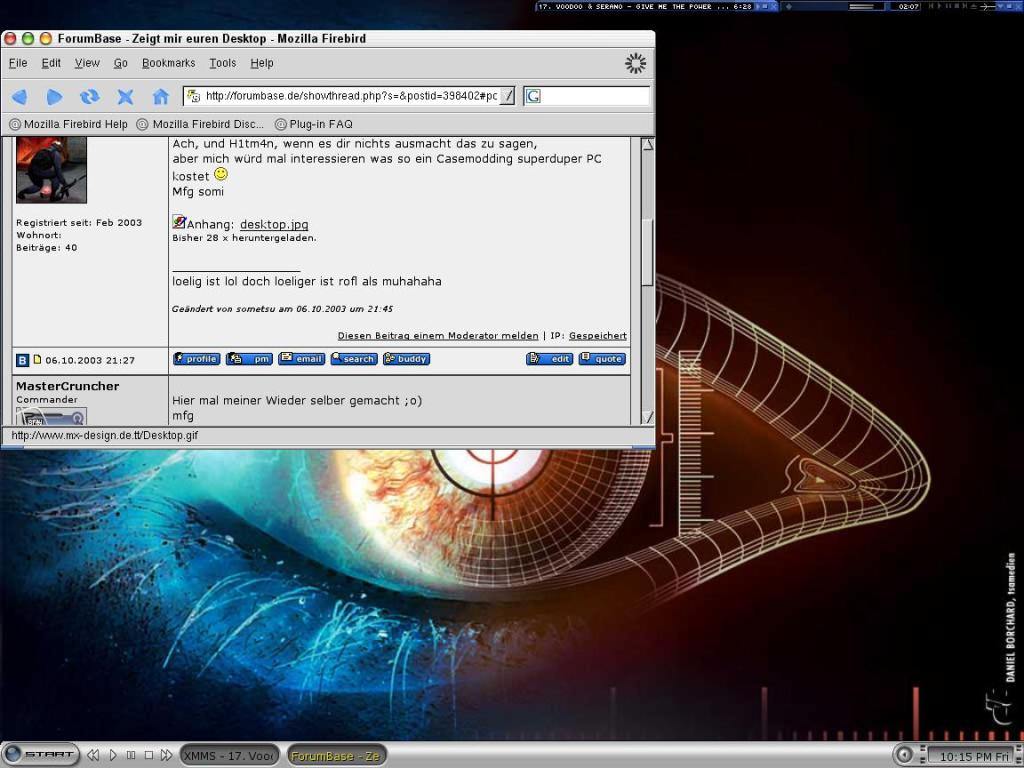1024x768 pixels.
Task: Click the quote button
Action: pyautogui.click(x=602, y=359)
